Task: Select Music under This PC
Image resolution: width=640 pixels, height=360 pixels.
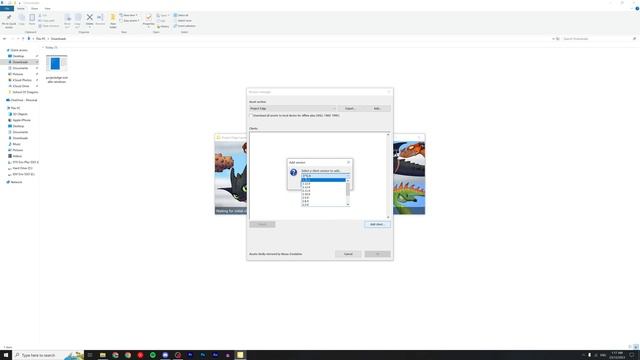Action: coord(16,144)
